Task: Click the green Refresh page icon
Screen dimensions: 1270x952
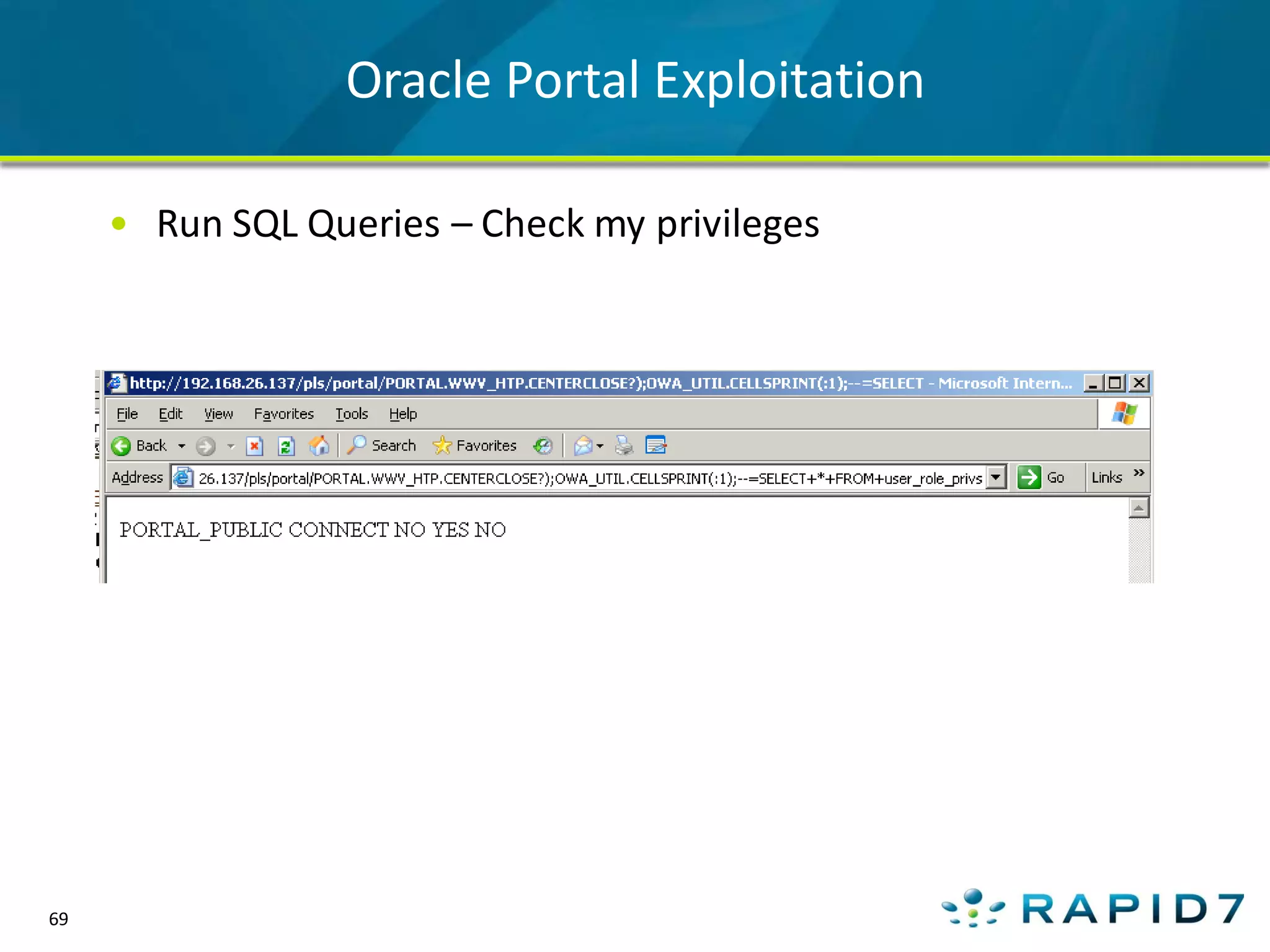Action: click(286, 446)
